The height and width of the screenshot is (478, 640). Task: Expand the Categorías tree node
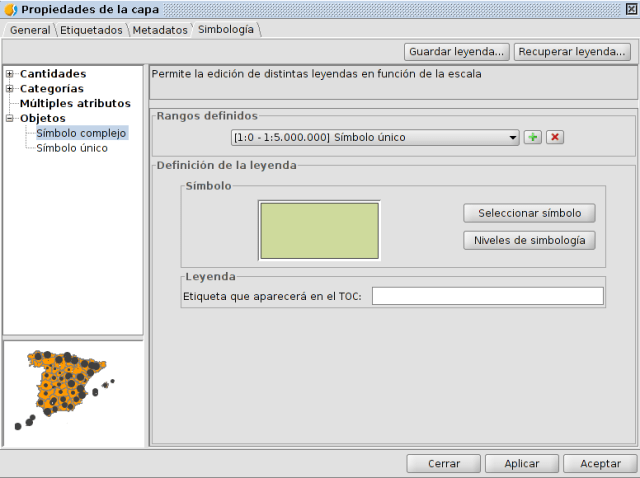pyautogui.click(x=10, y=89)
